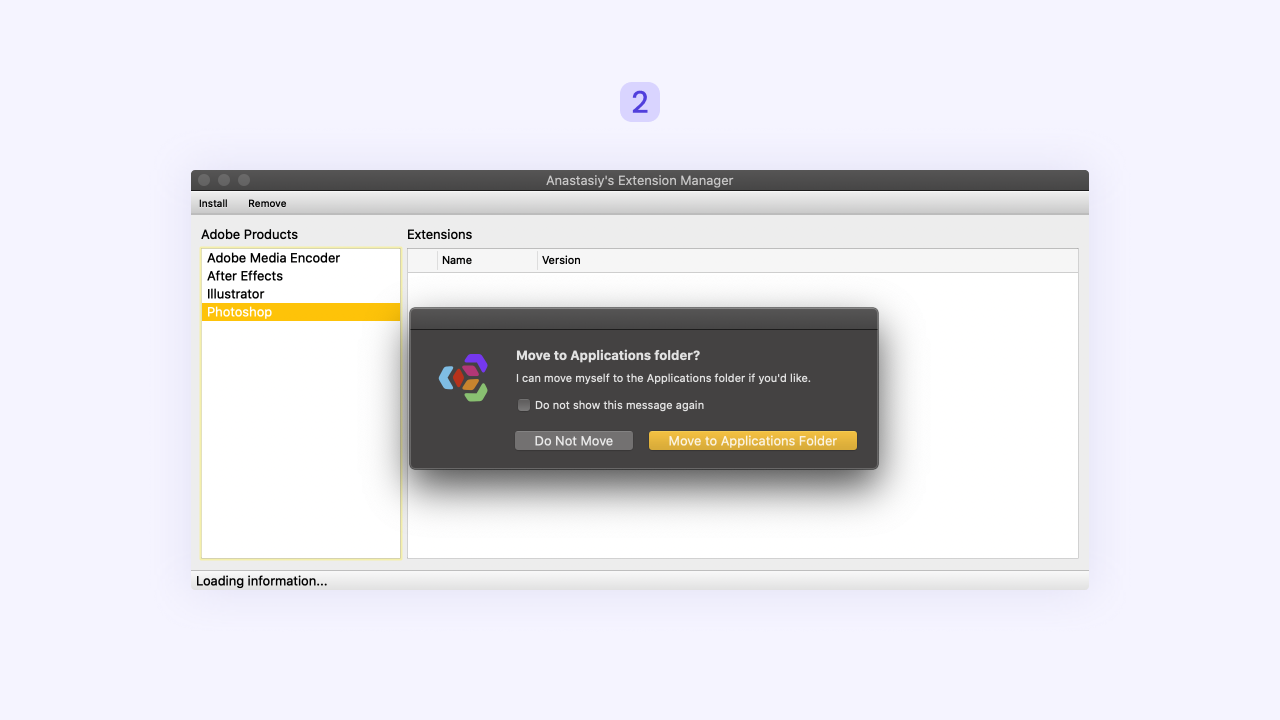
Task: Click the Extension Manager app icon in dialog
Action: point(464,378)
